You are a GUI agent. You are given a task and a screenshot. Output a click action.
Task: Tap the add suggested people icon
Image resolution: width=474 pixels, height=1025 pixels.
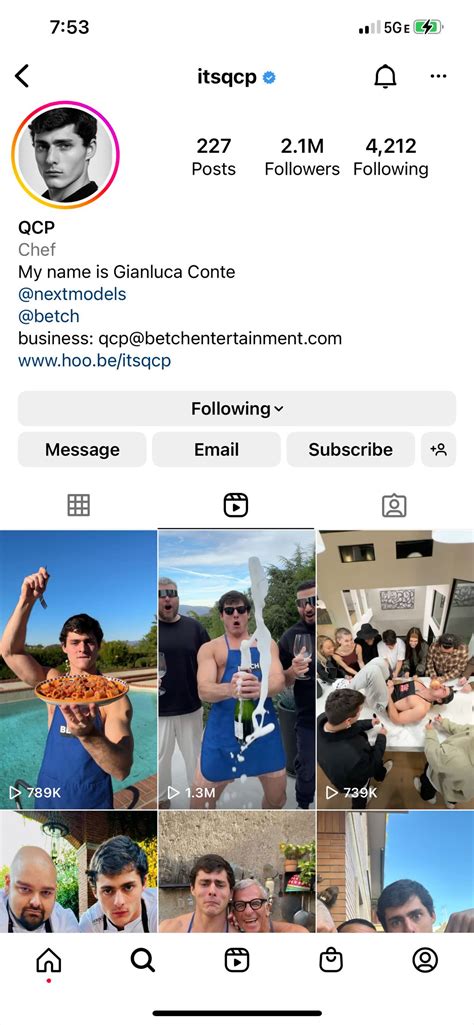point(438,449)
